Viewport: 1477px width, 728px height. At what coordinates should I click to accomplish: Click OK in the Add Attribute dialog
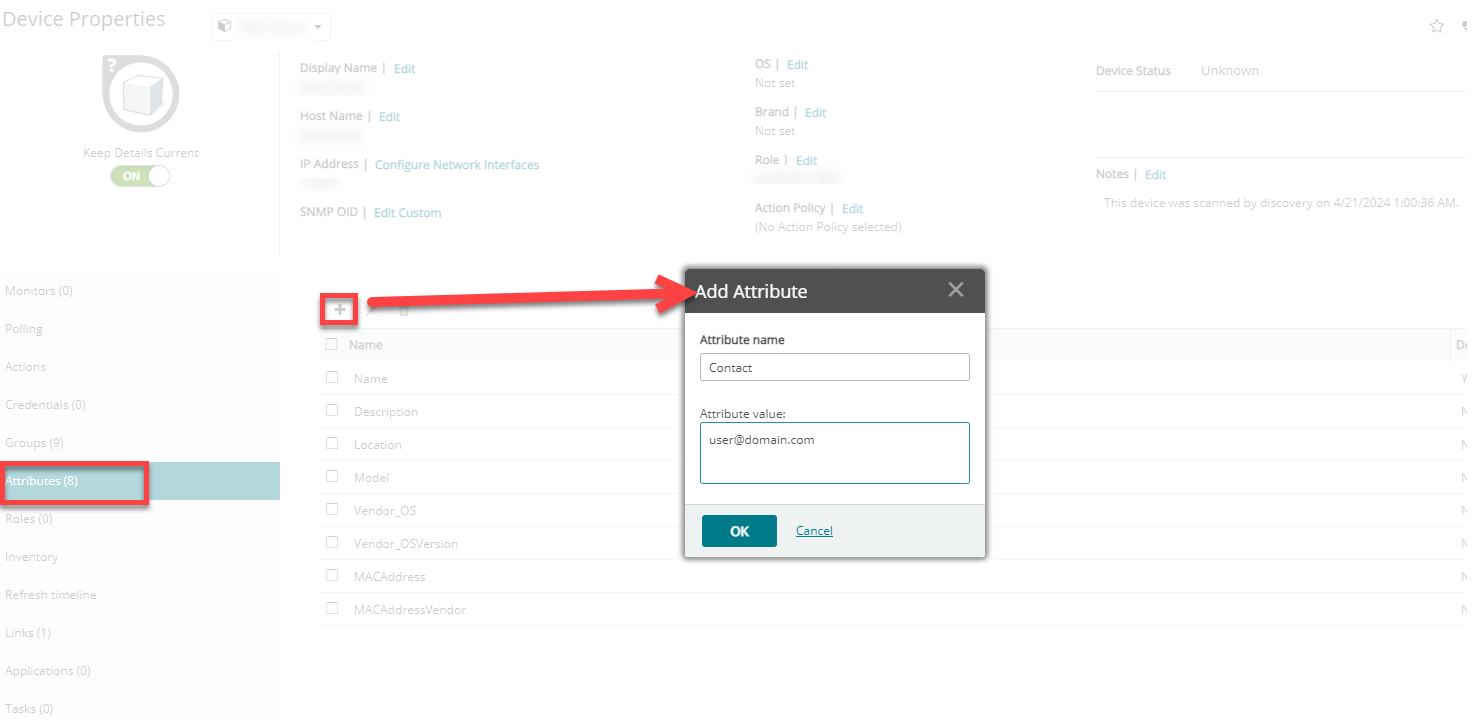[x=739, y=531]
